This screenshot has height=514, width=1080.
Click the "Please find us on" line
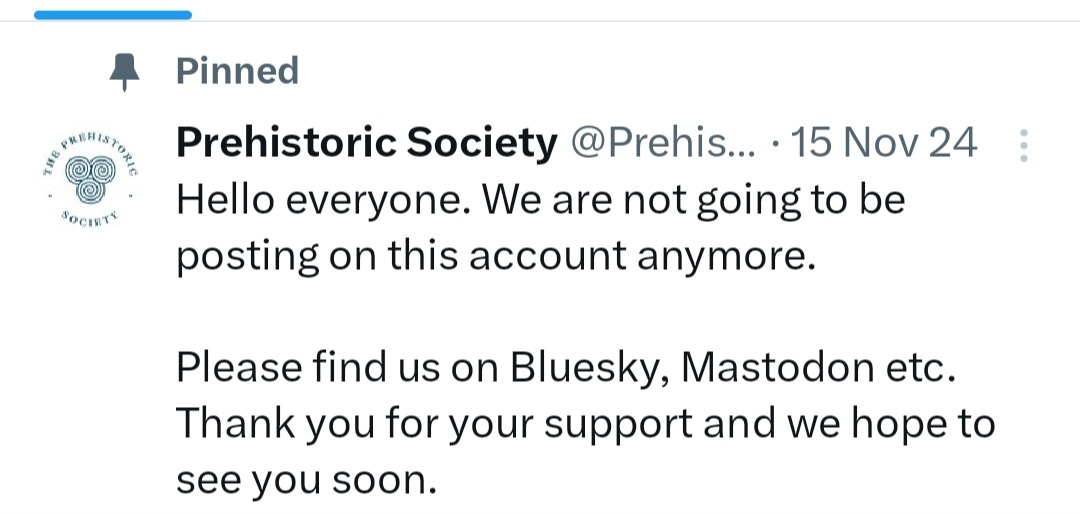coord(341,368)
